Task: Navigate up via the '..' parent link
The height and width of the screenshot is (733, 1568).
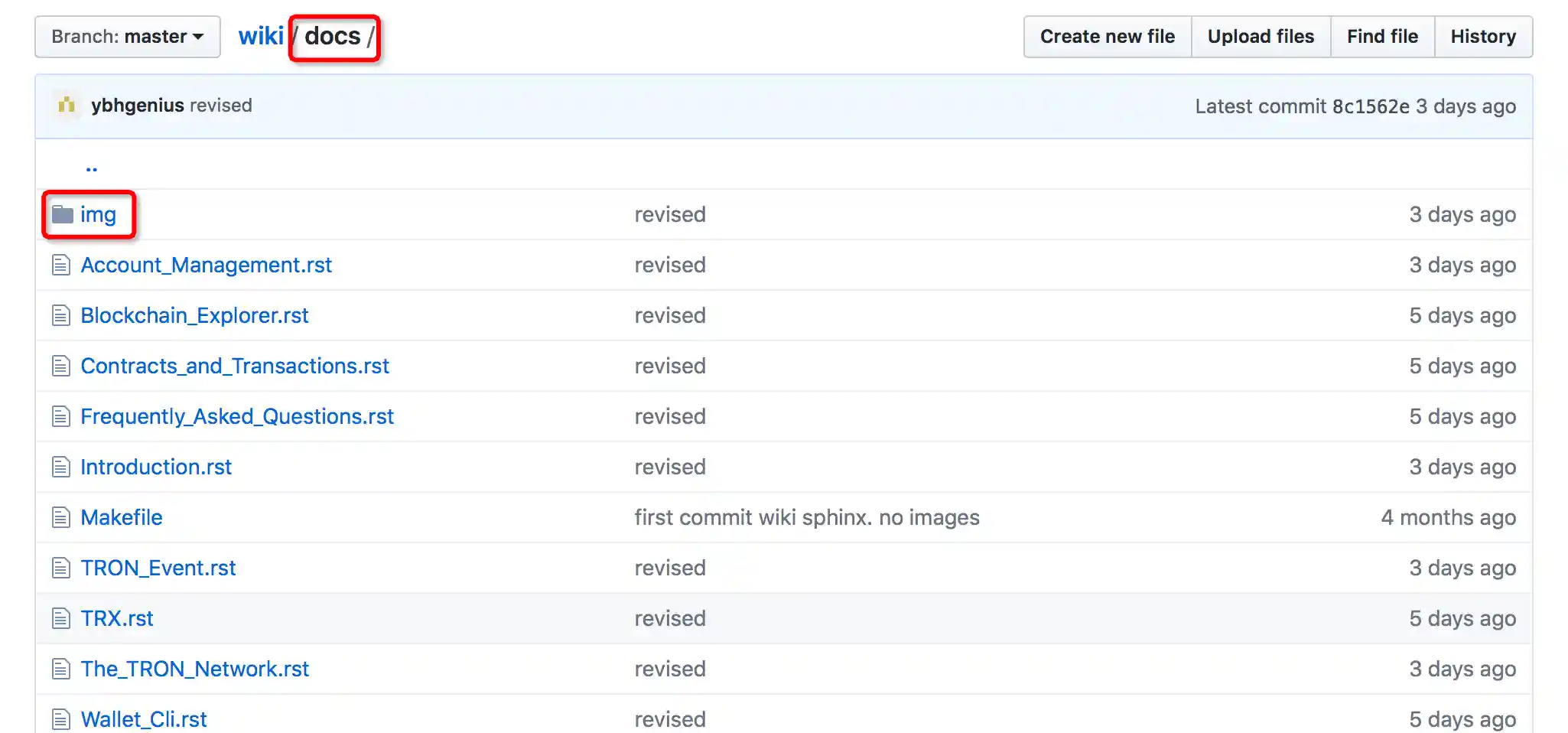Action: 92,168
